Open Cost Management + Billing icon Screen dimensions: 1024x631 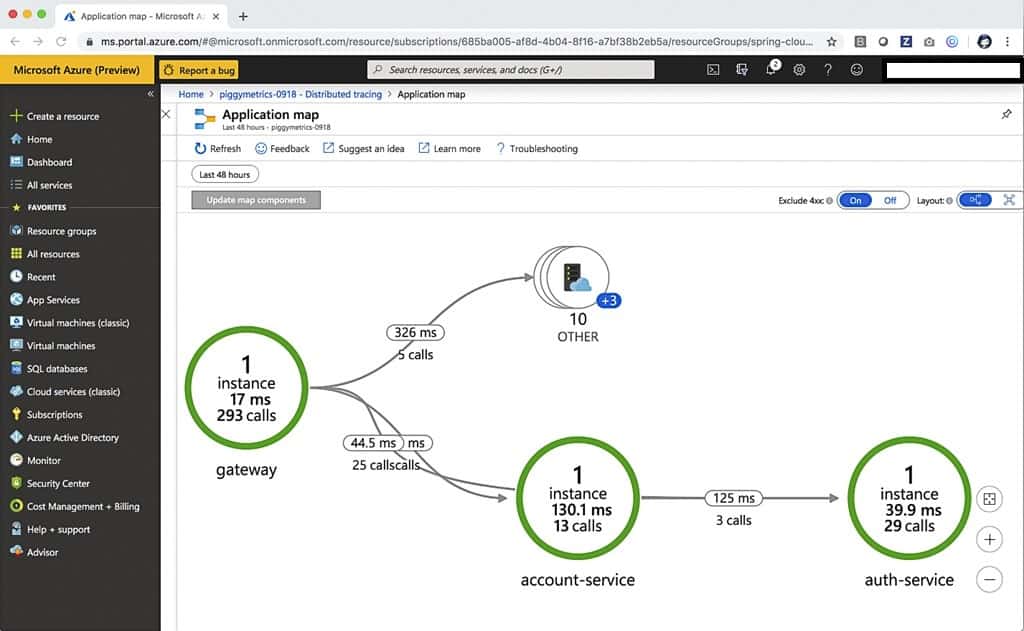pyautogui.click(x=16, y=506)
